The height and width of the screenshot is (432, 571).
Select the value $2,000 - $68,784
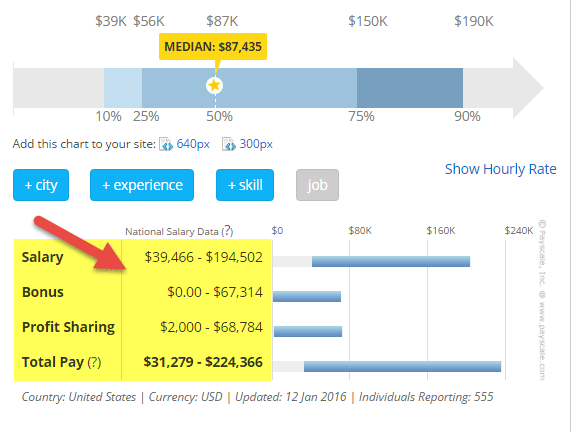(x=211, y=327)
